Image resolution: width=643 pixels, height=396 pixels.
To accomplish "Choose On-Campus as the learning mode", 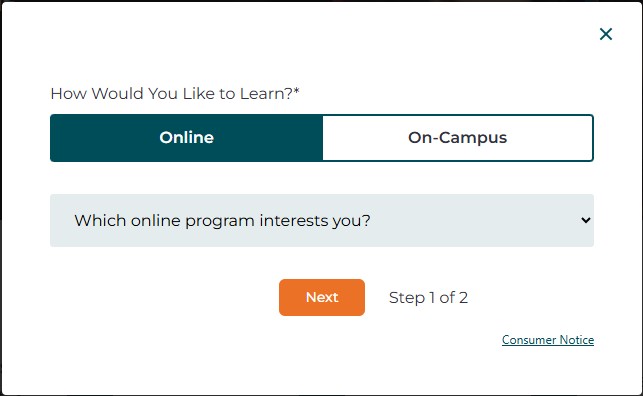I will coord(458,138).
